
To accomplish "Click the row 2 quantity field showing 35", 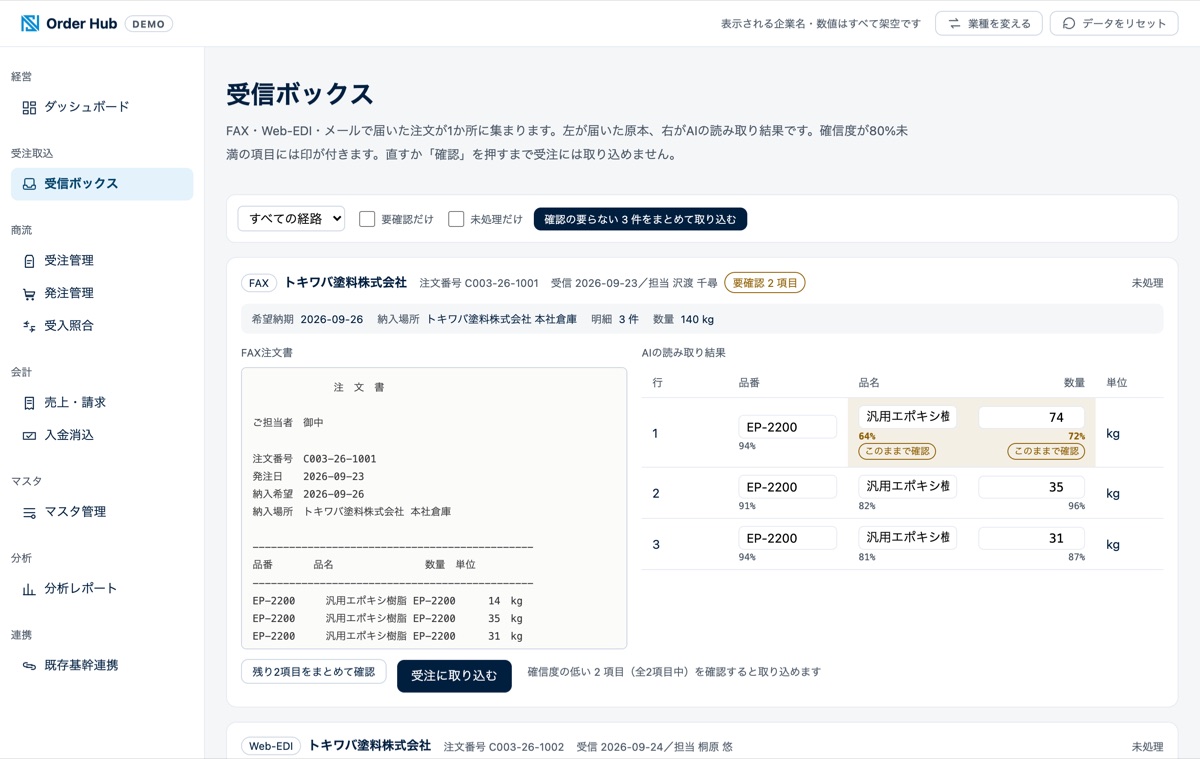I will tap(1031, 487).
